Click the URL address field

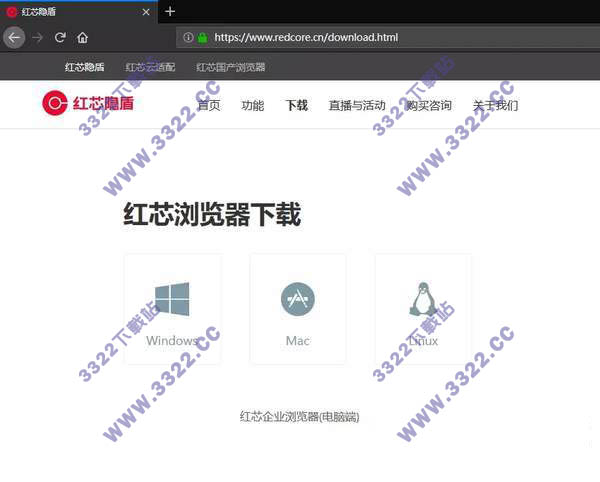388,37
